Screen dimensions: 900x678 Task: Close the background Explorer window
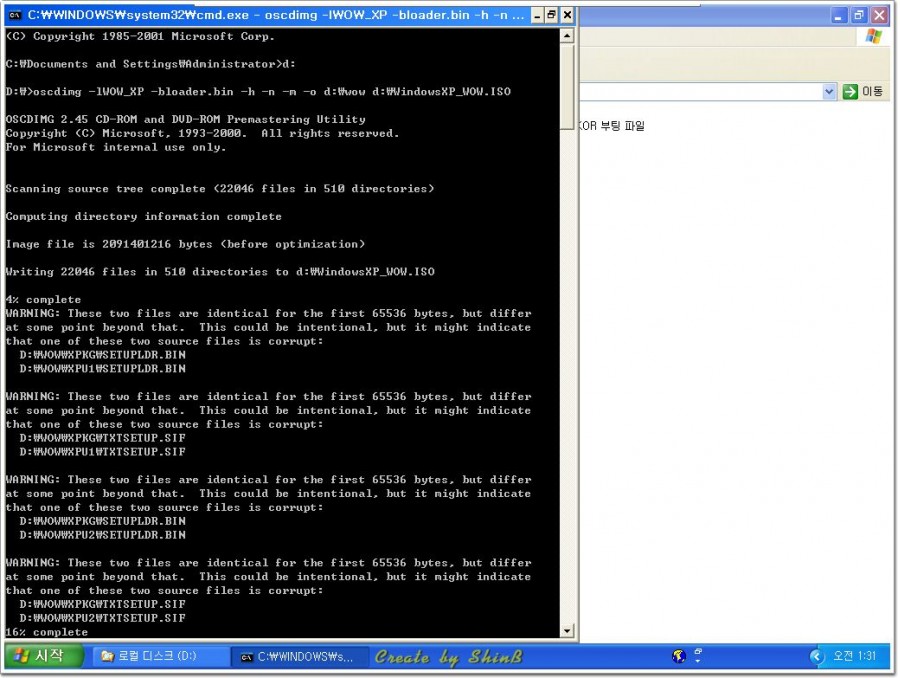[879, 16]
